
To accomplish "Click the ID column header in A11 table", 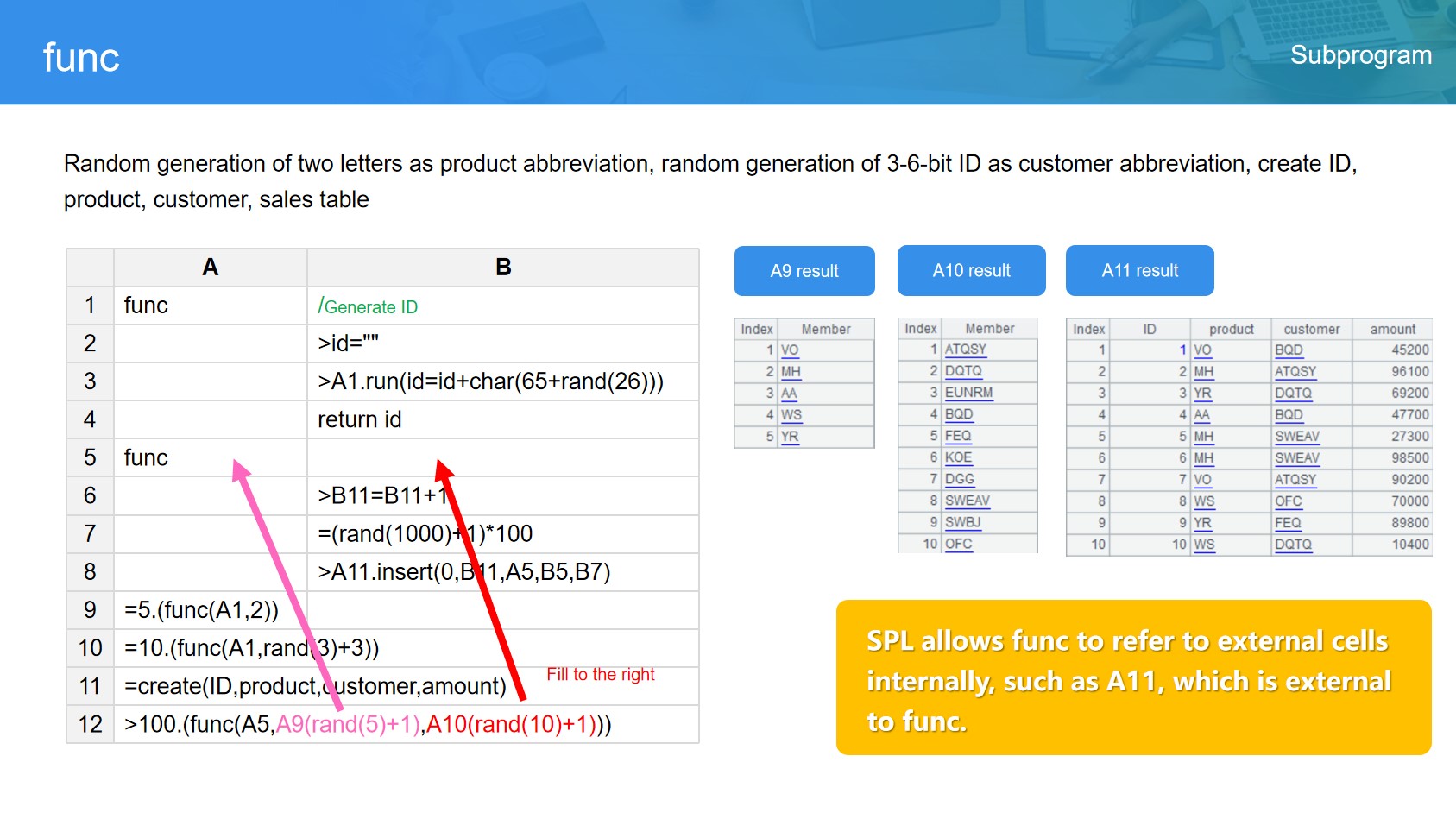I will (x=1150, y=329).
